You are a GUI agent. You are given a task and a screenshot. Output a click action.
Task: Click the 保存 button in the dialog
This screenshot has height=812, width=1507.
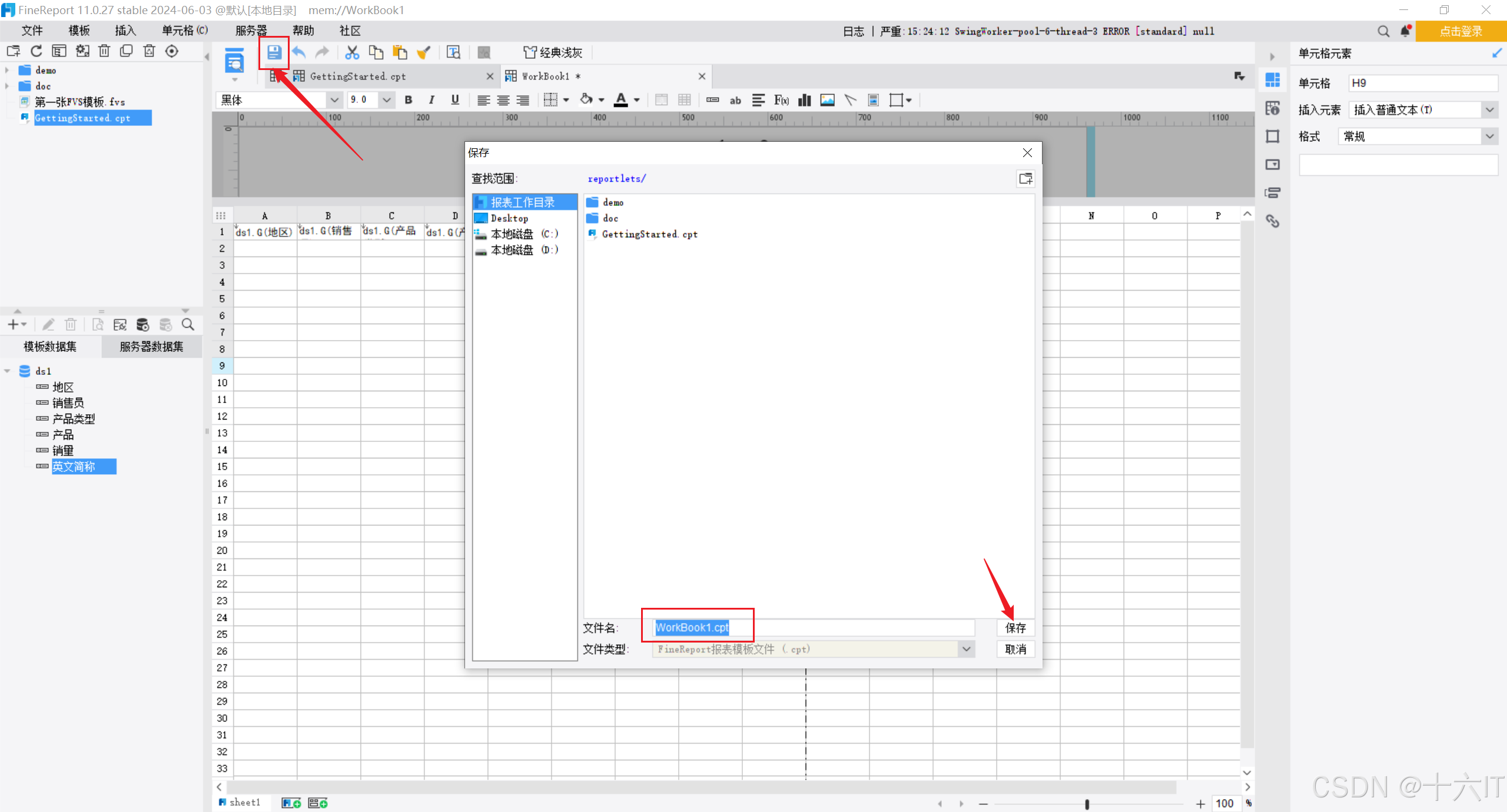click(x=1015, y=628)
